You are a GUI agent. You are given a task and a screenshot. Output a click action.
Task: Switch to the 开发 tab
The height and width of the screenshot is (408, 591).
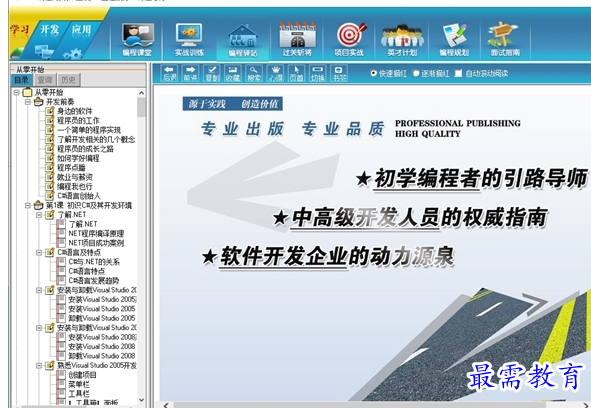click(x=50, y=29)
